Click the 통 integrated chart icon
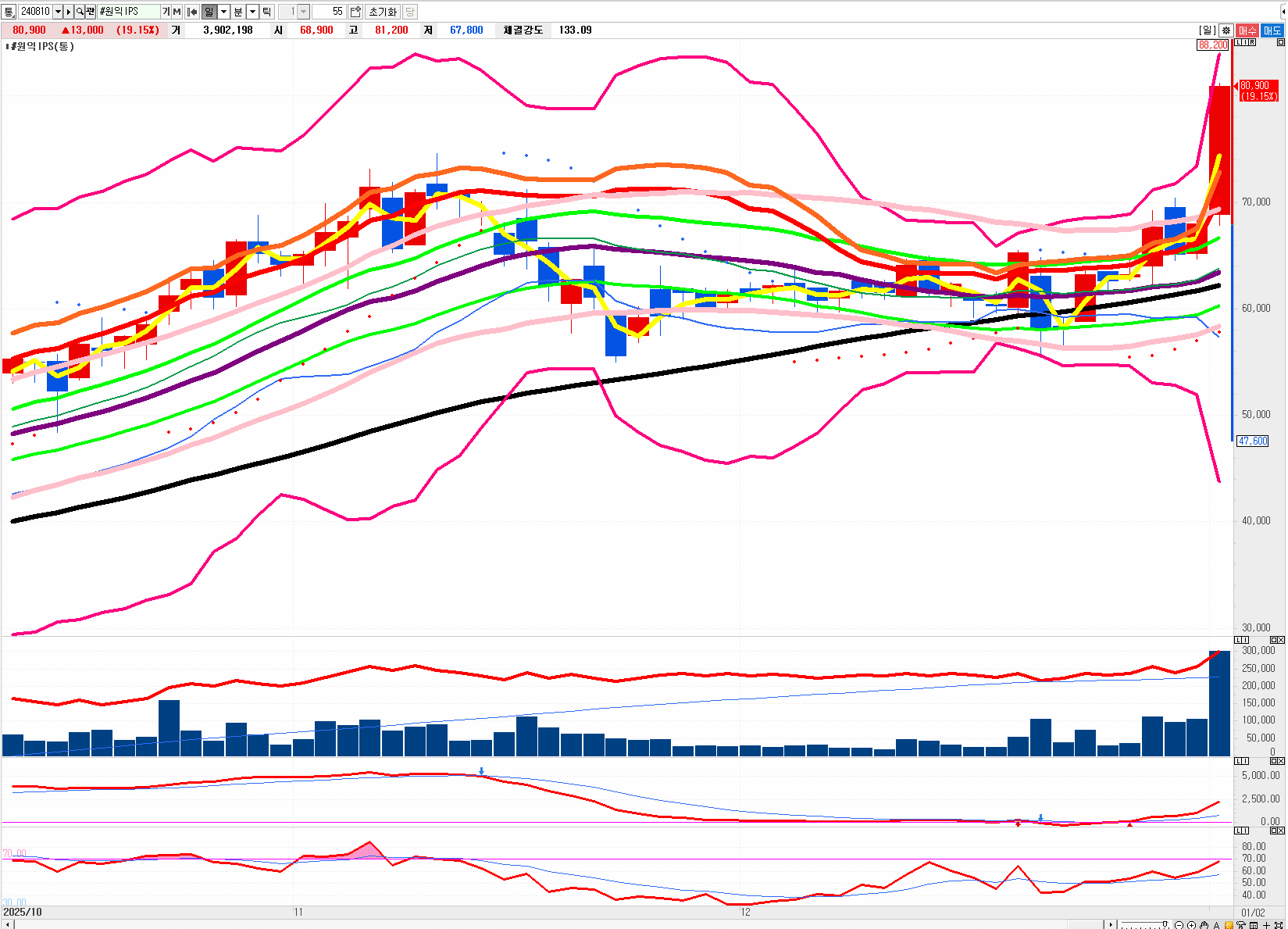1288x929 pixels. (9, 12)
